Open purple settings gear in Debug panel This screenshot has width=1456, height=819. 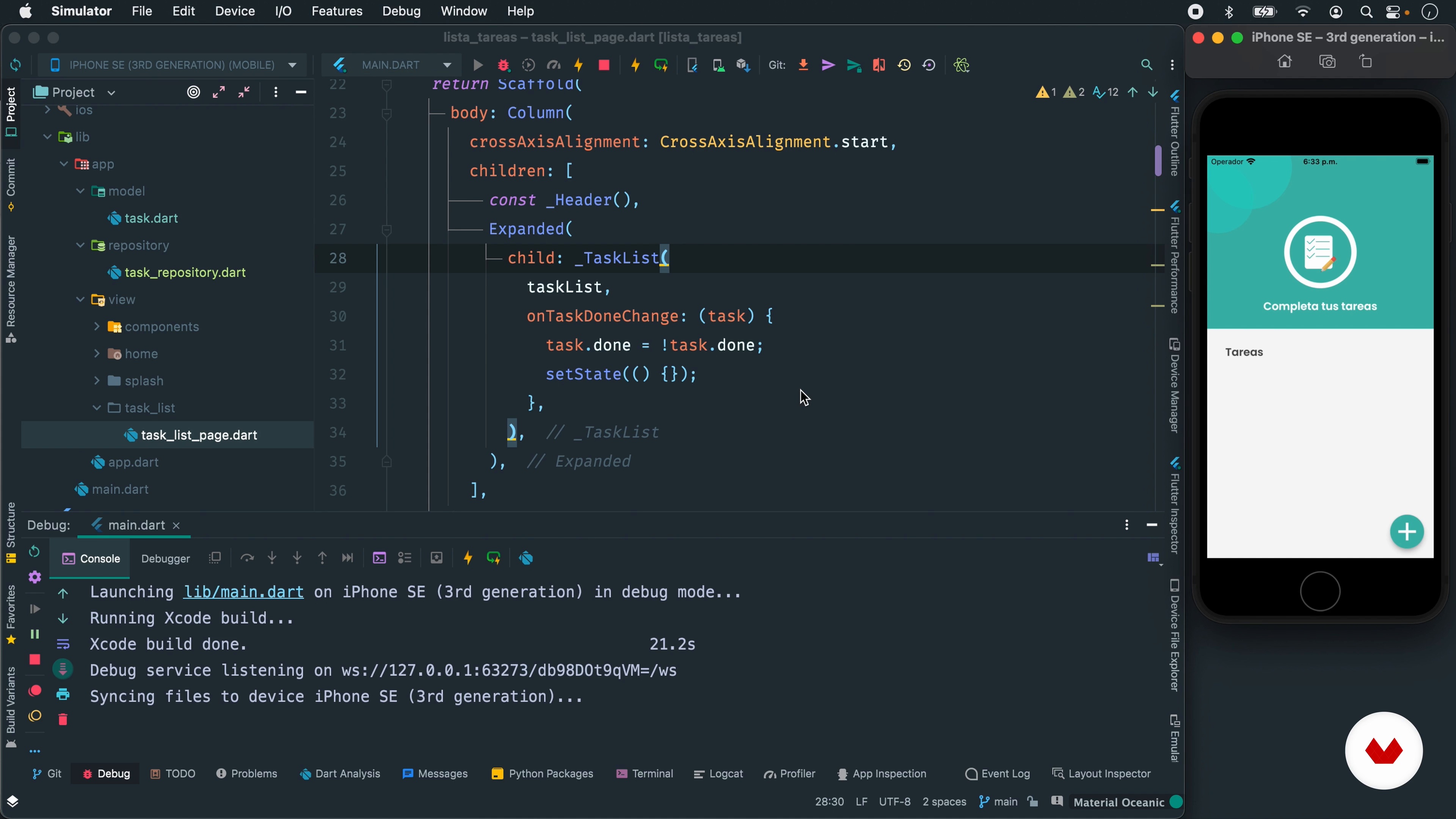coord(35,577)
